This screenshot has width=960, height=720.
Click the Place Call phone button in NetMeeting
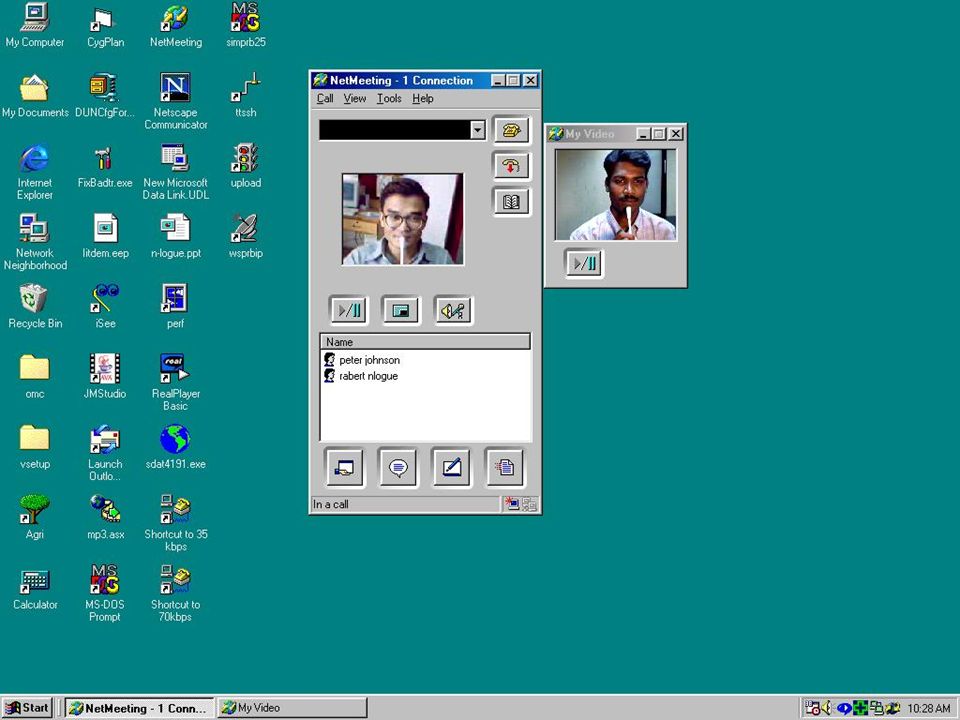tap(511, 130)
